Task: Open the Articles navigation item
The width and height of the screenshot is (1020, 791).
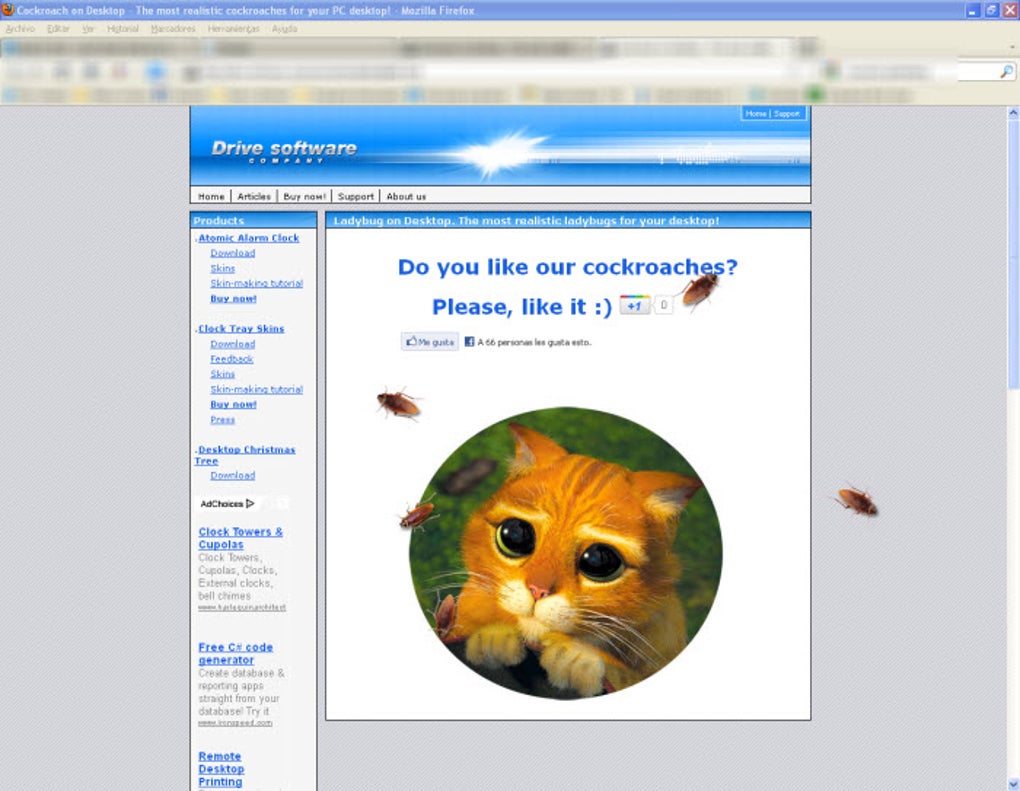Action: click(x=254, y=196)
